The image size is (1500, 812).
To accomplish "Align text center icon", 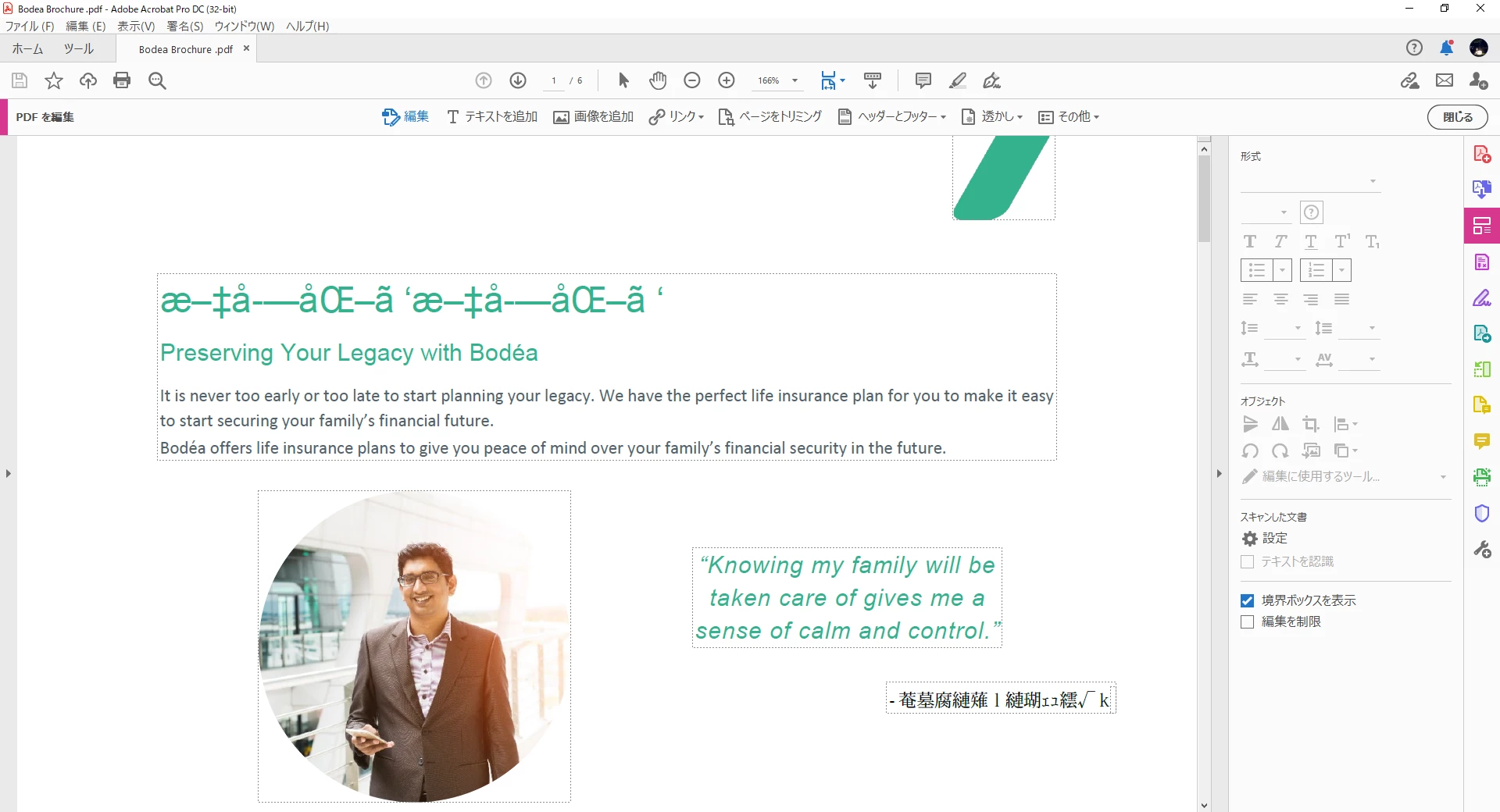I will point(1280,299).
